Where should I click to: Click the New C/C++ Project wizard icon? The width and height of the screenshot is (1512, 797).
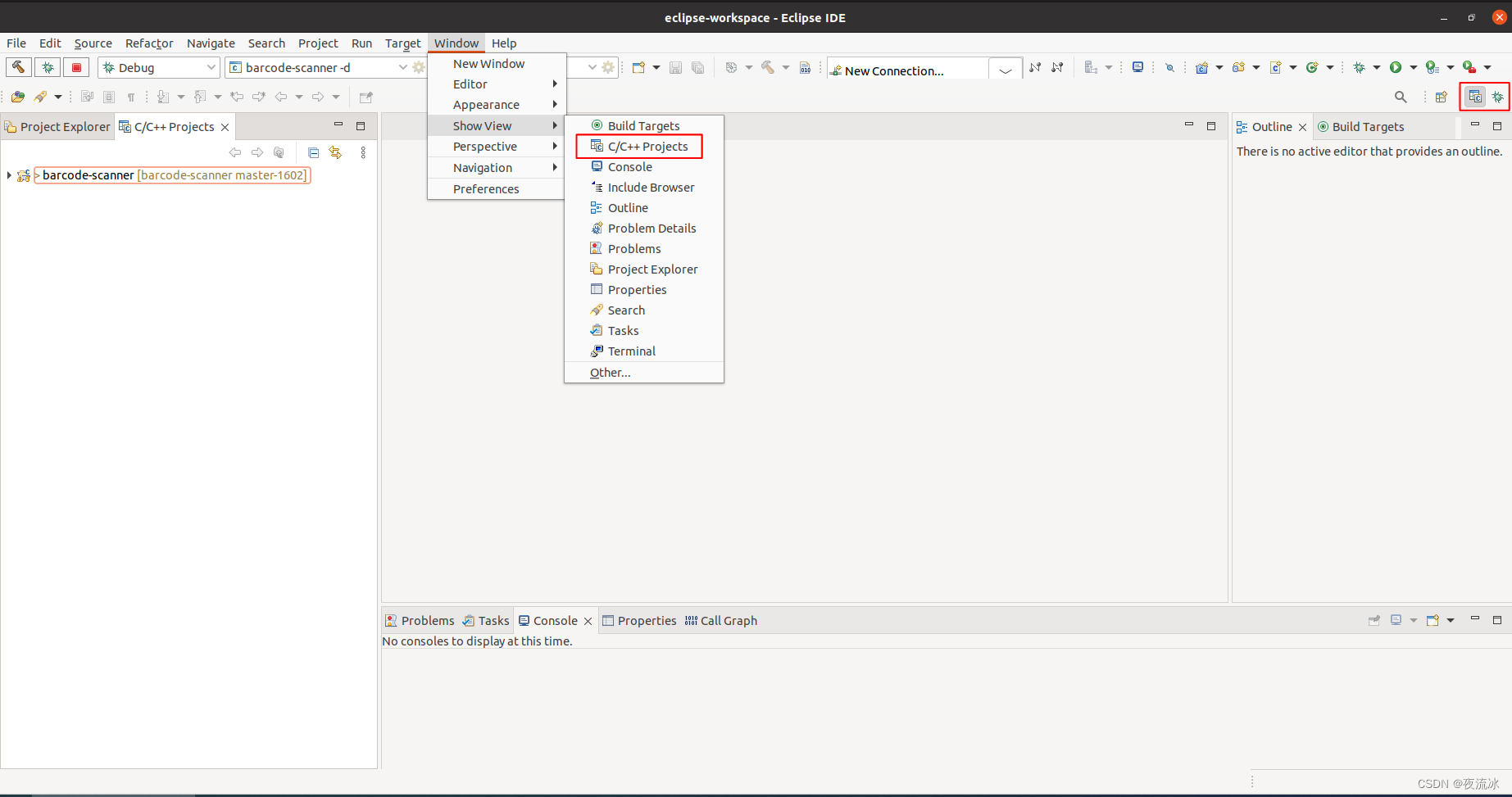[x=639, y=67]
